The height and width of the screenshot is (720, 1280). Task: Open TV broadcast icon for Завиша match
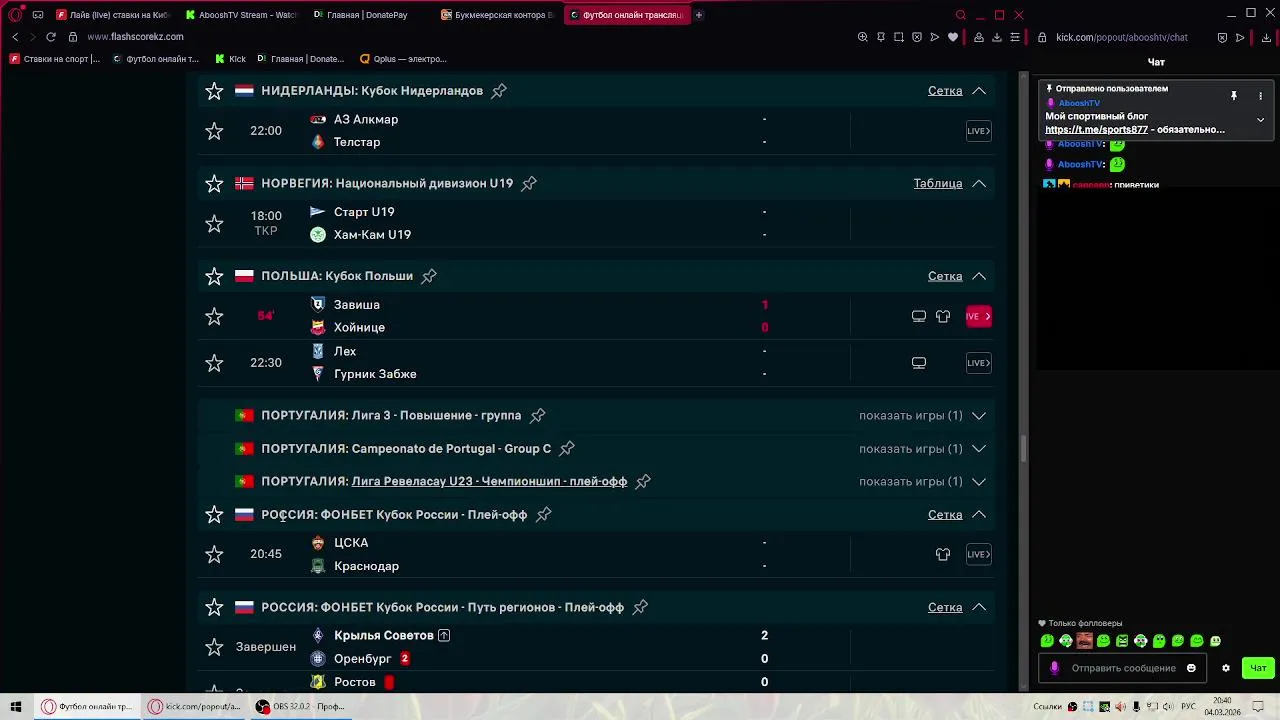pyautogui.click(x=919, y=317)
